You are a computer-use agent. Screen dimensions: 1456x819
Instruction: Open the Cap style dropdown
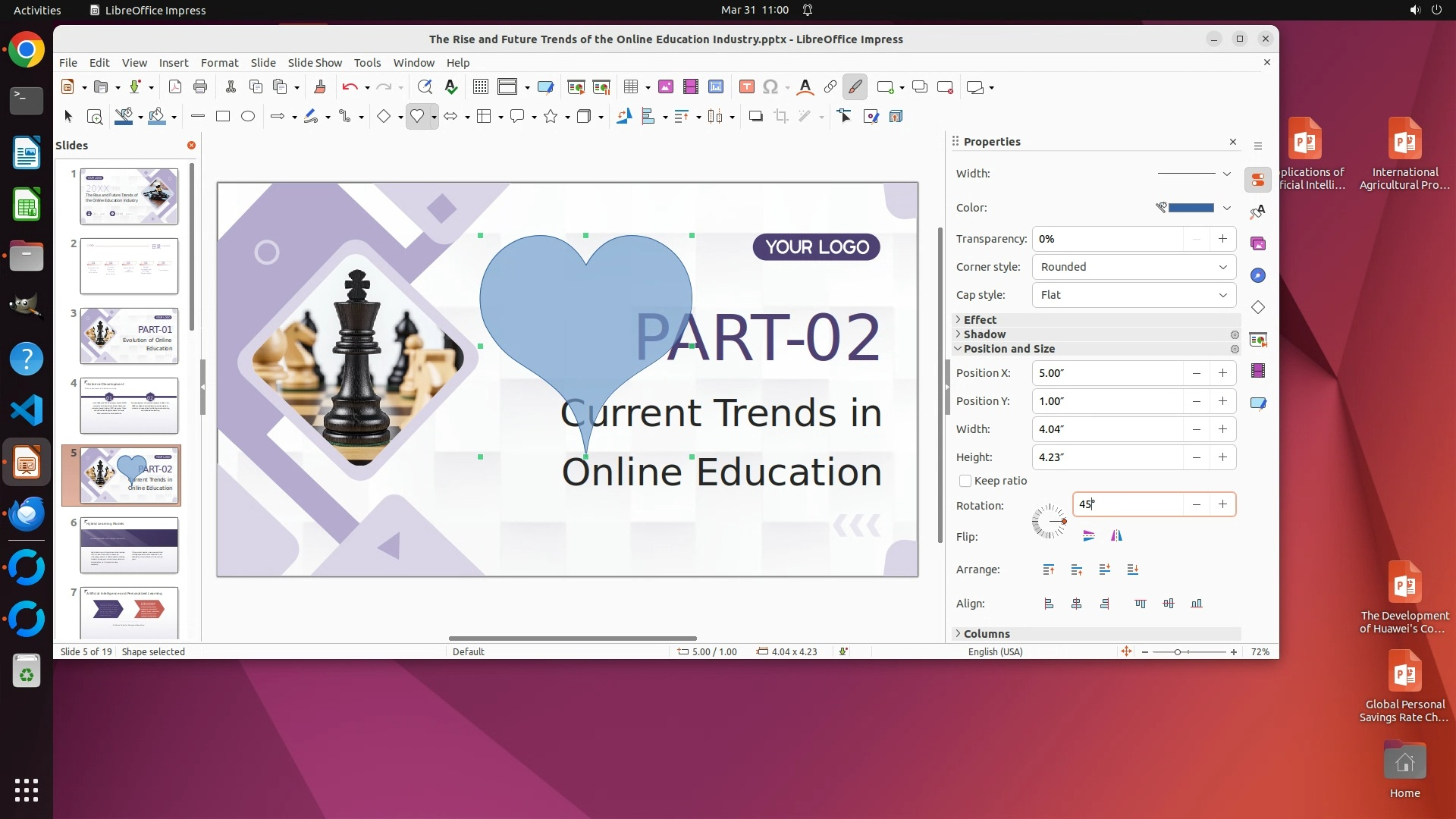tap(1134, 295)
